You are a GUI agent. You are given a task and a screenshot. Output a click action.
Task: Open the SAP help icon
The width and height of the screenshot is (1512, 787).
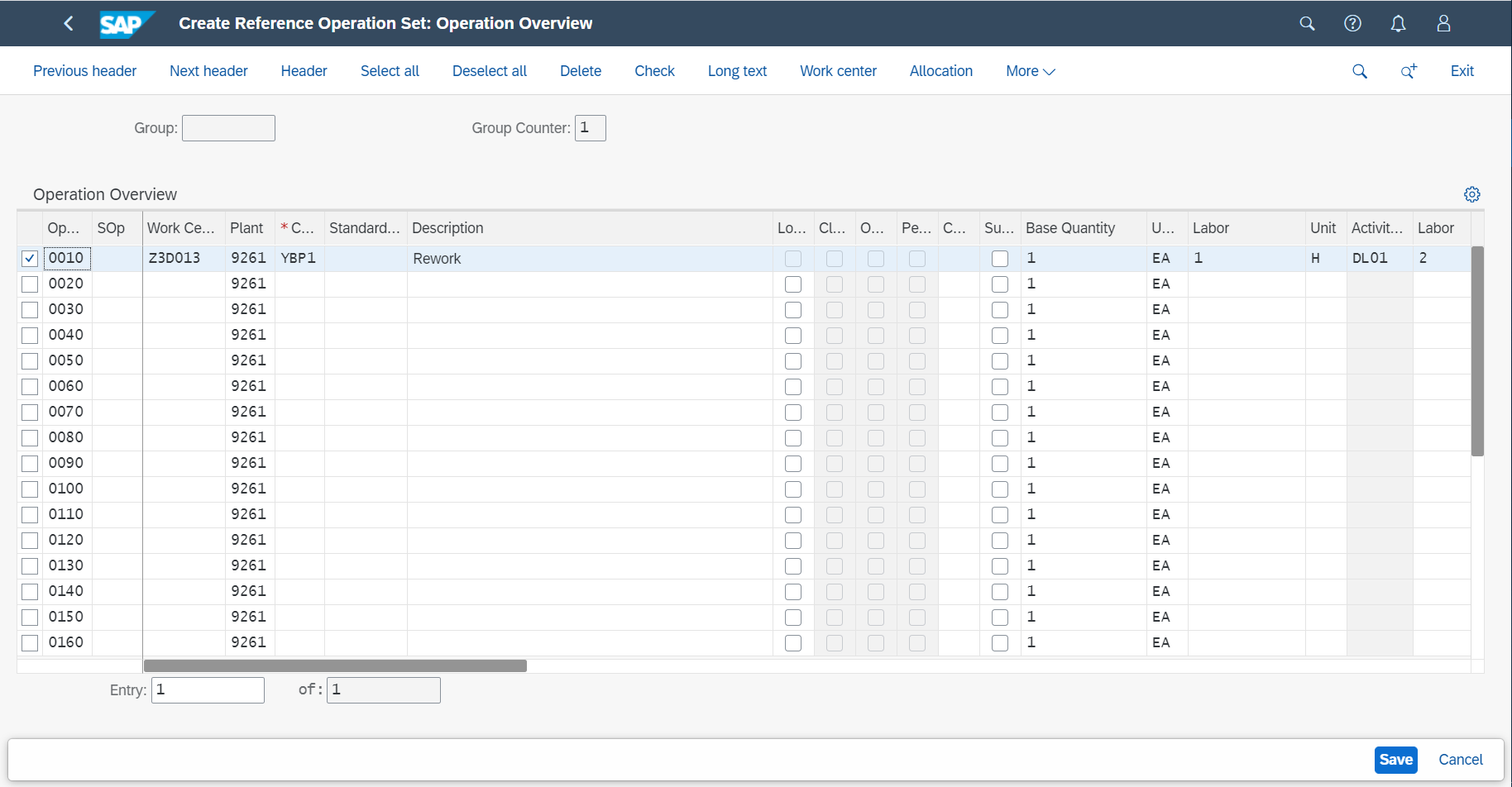(x=1352, y=23)
